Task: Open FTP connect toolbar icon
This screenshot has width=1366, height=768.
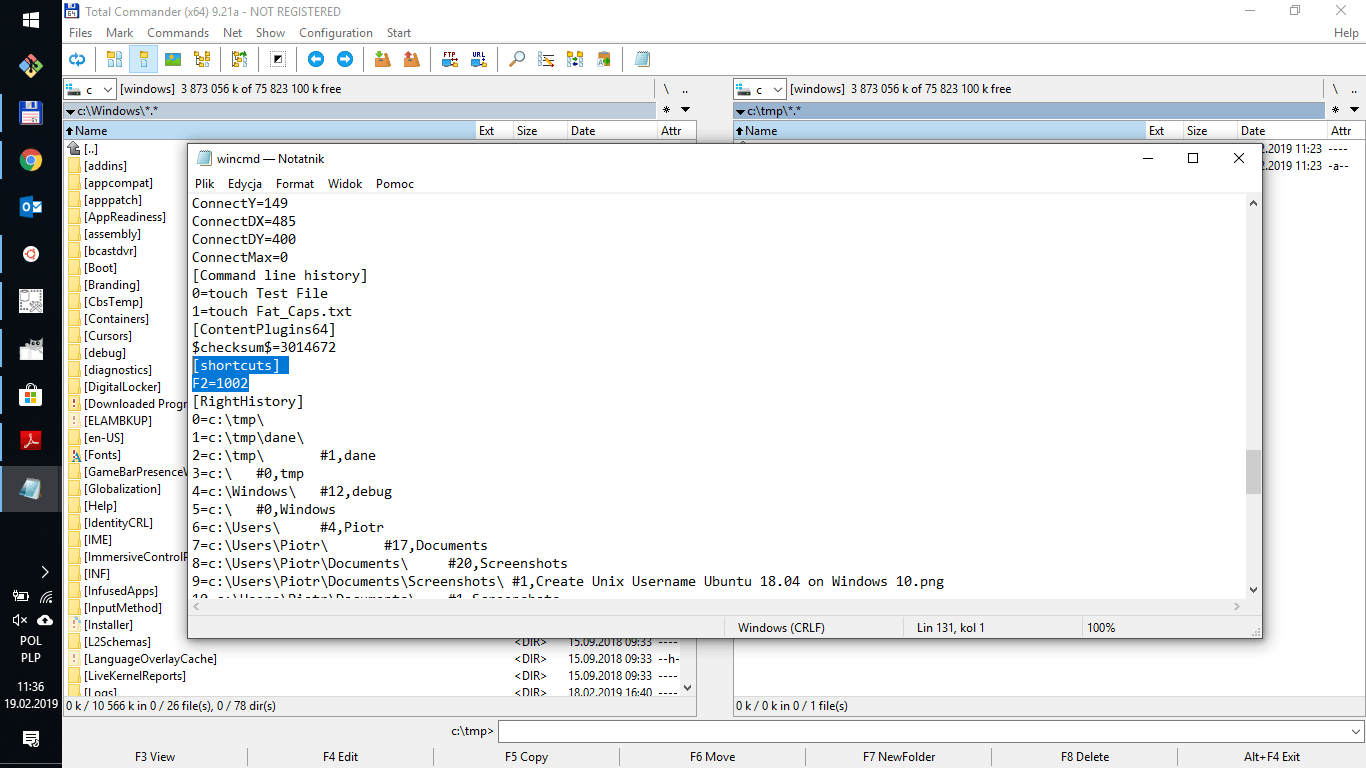Action: (x=450, y=59)
